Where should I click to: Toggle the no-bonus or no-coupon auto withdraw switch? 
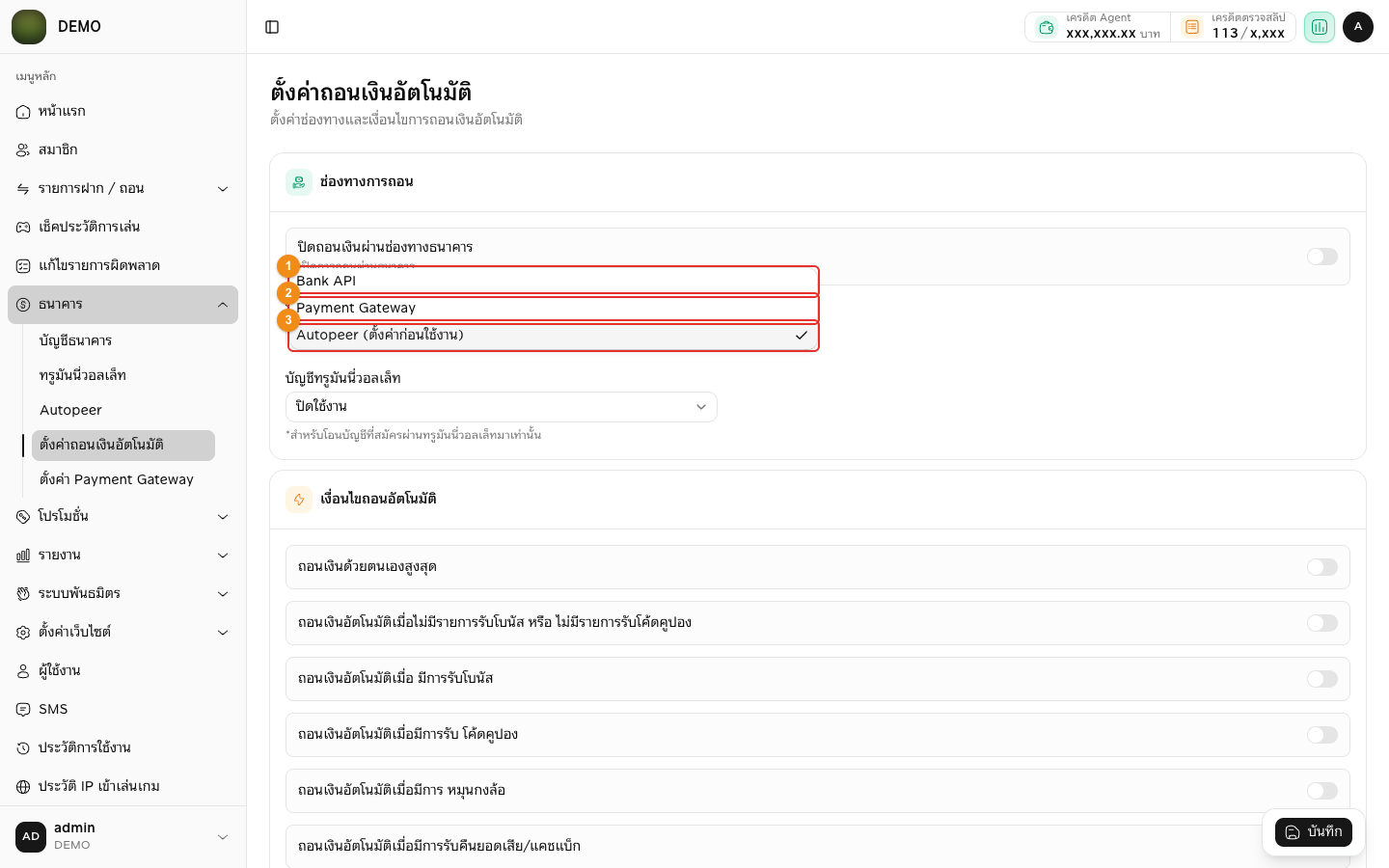(x=1322, y=623)
